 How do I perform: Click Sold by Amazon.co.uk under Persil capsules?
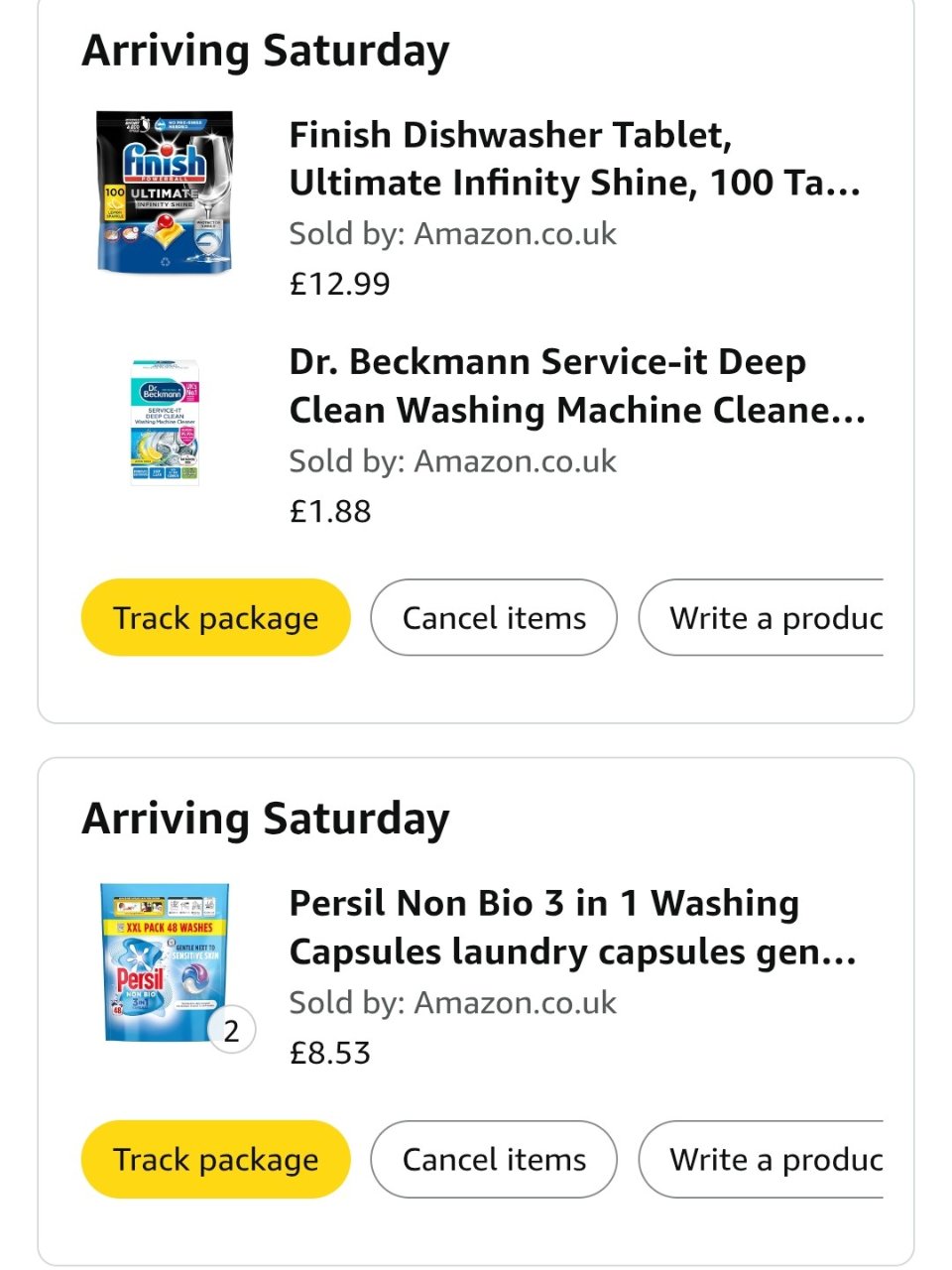pos(452,1003)
